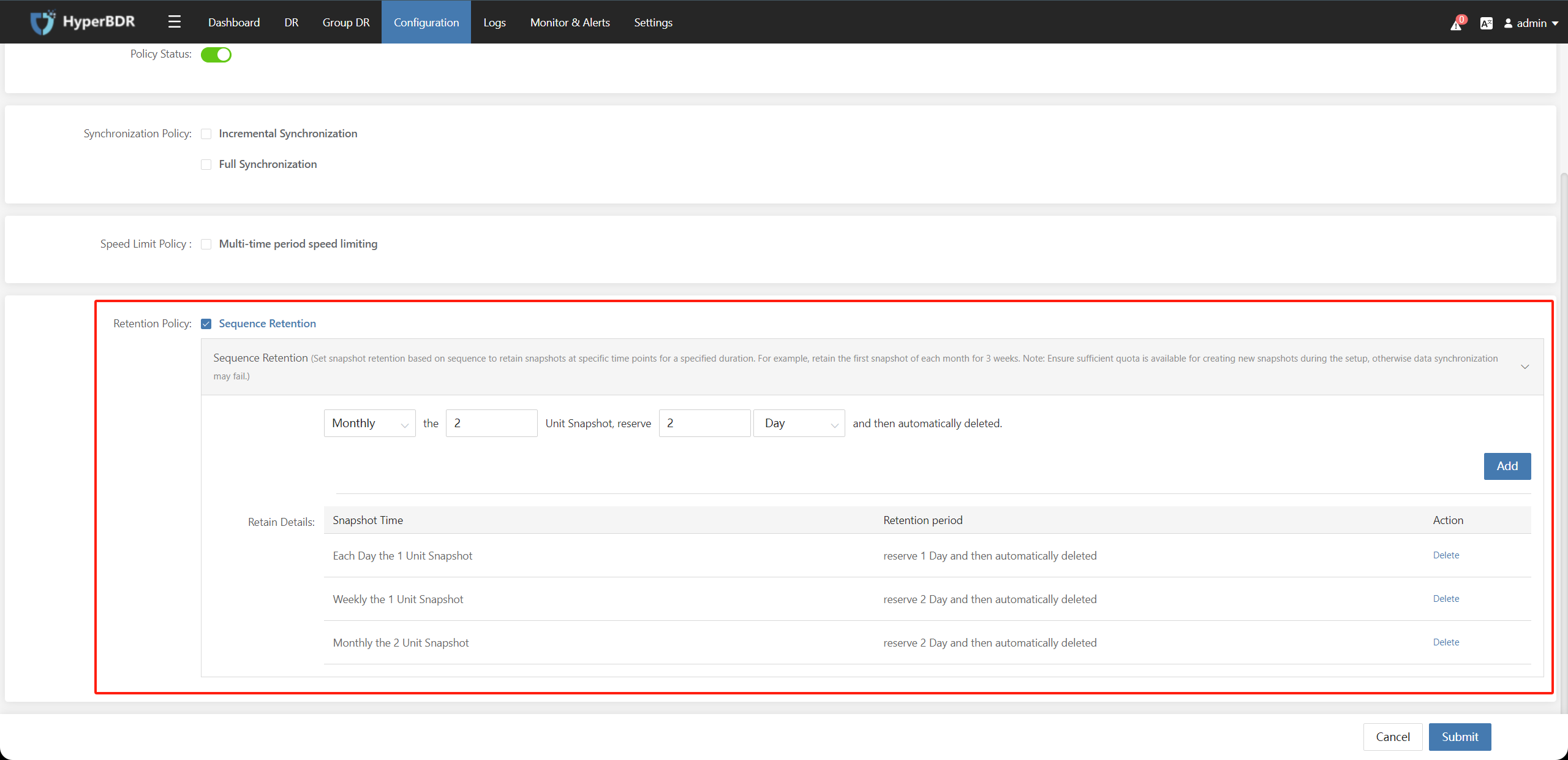Image resolution: width=1568 pixels, height=760 pixels.
Task: Toggle the hamburger menu icon
Action: tap(175, 22)
